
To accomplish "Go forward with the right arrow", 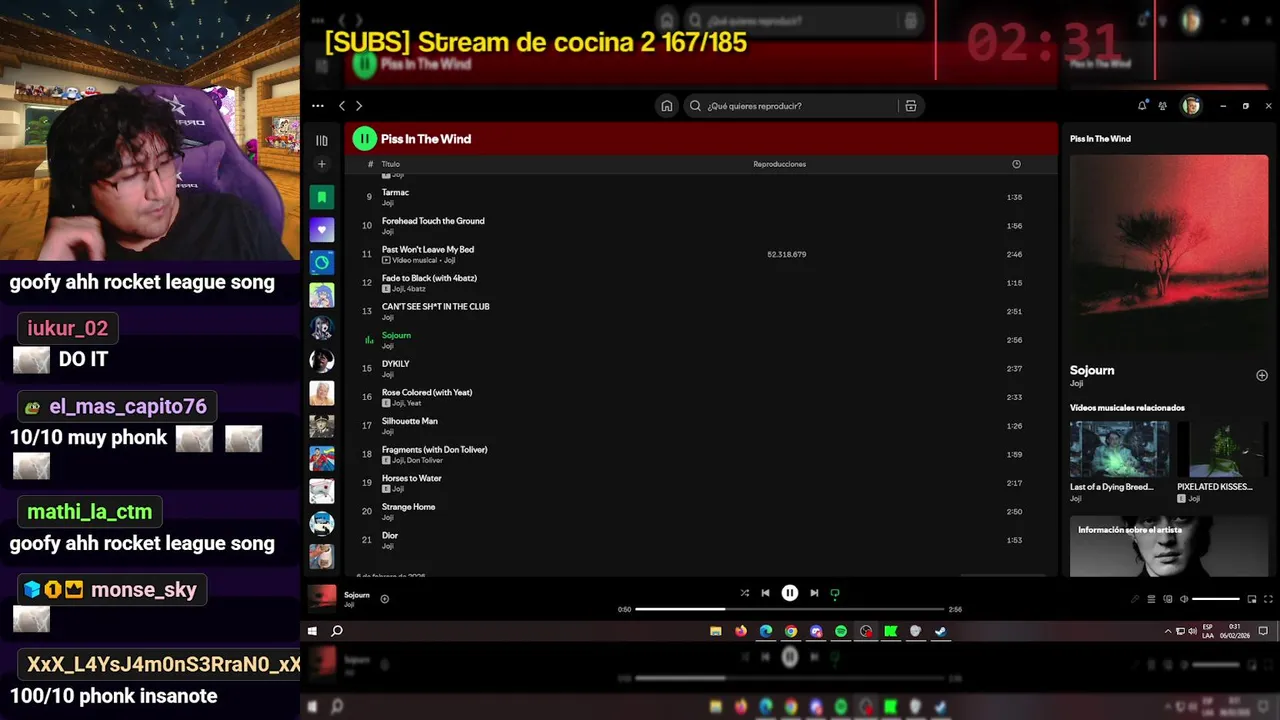I will point(359,106).
